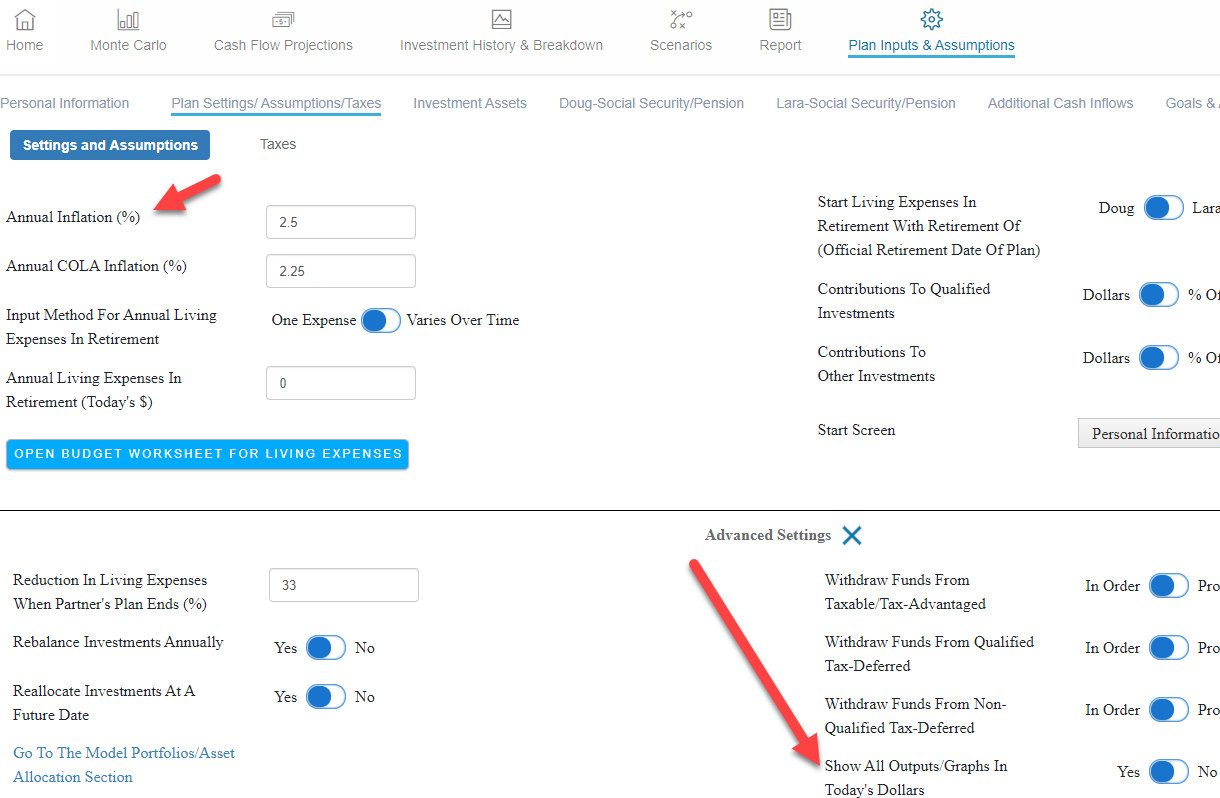The image size is (1220, 798).
Task: Toggle Reallocate Investments At A Future Date
Action: (326, 697)
